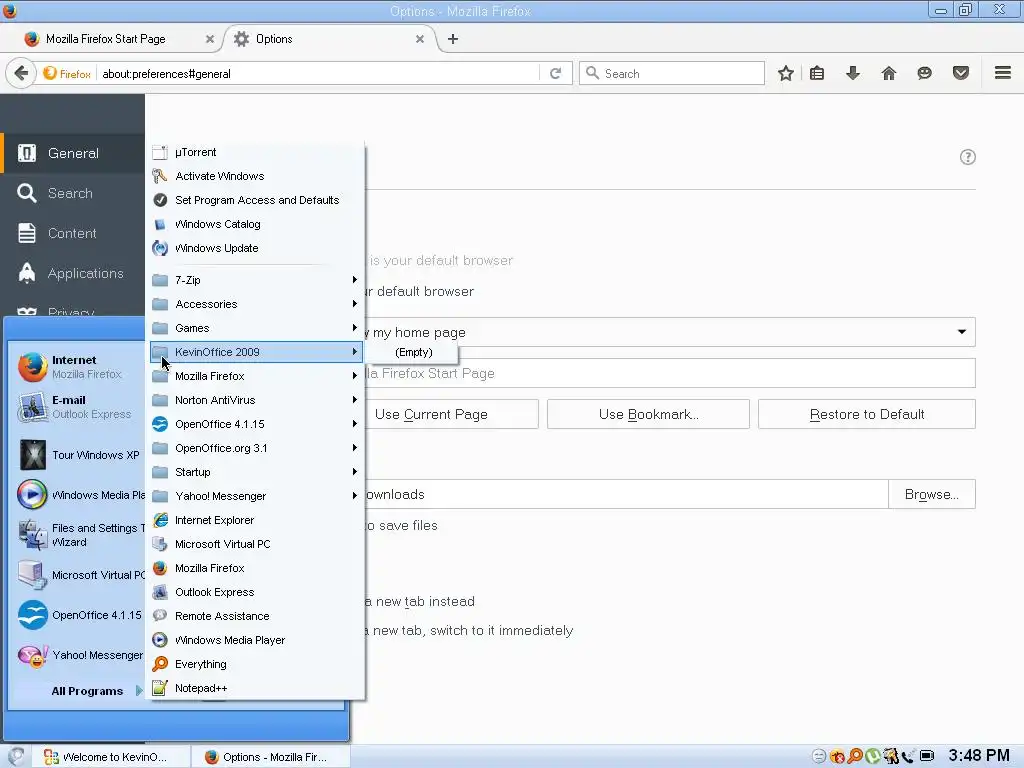This screenshot has width=1024, height=768.
Task: Click the help question mark icon
Action: tap(967, 157)
